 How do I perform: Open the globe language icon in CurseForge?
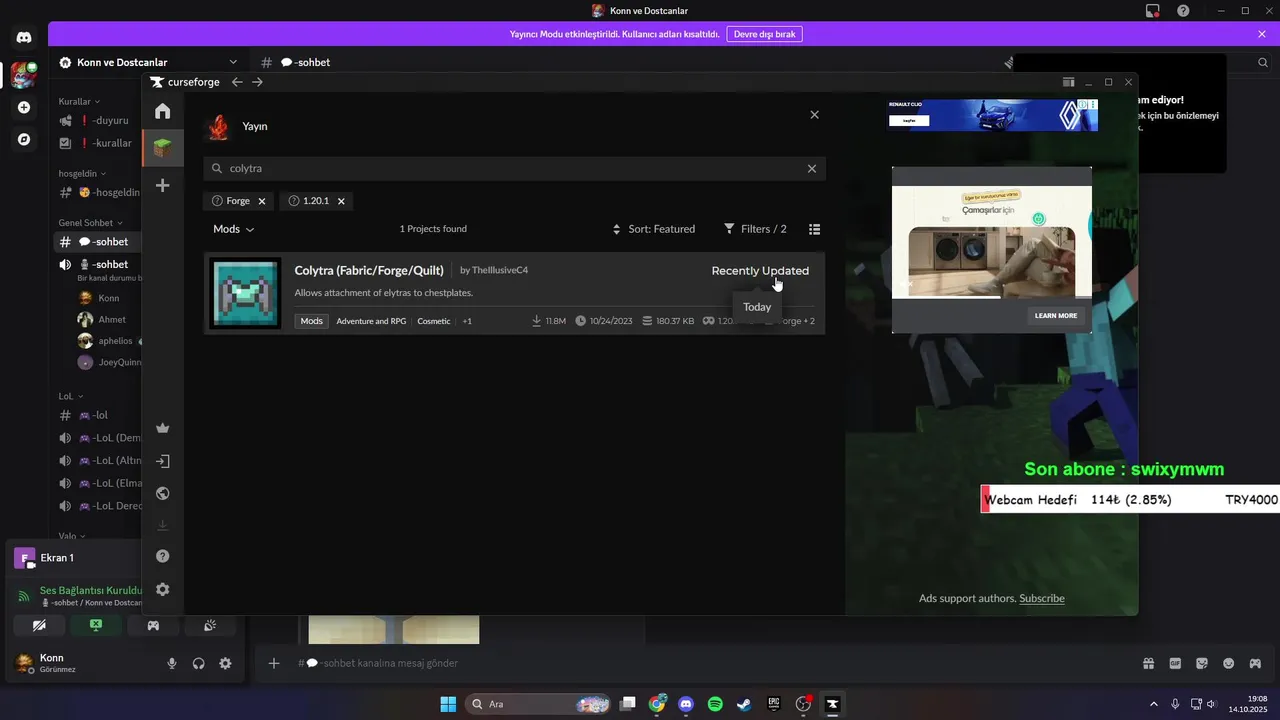click(x=163, y=493)
